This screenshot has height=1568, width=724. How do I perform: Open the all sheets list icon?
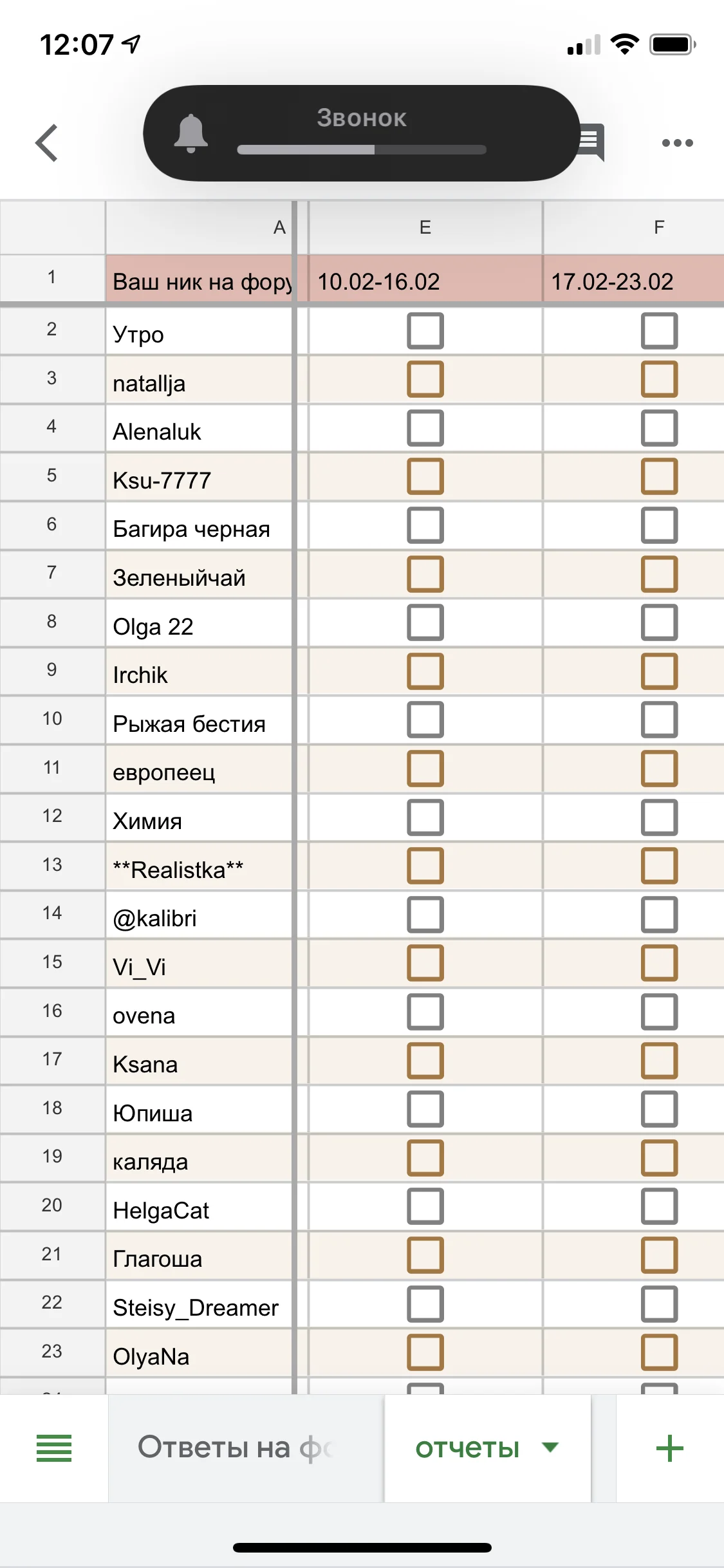pyautogui.click(x=54, y=1448)
